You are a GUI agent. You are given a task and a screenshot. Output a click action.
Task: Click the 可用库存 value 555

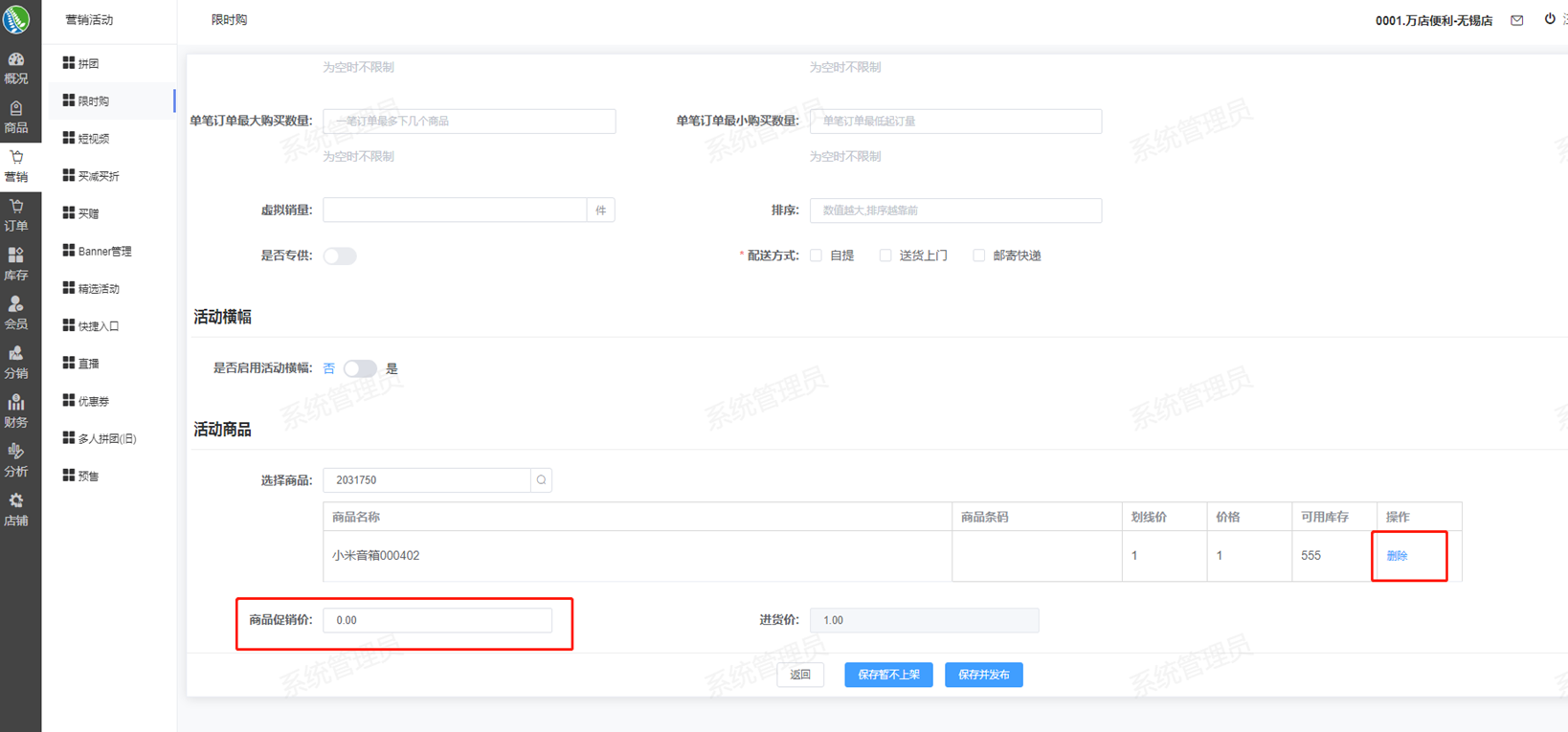coord(1310,556)
